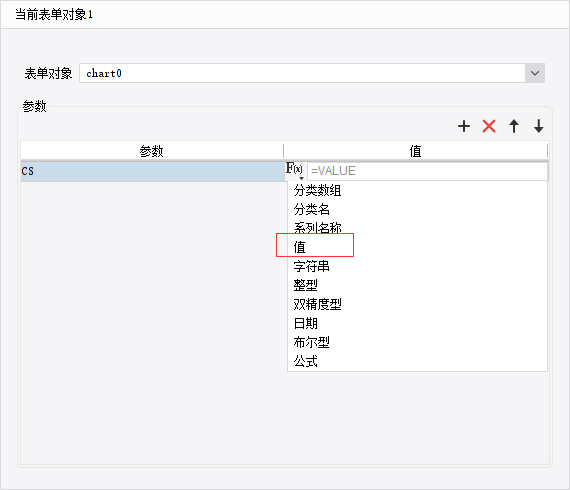Select 分类数组 from the value type list
The image size is (570, 490).
tap(417, 190)
